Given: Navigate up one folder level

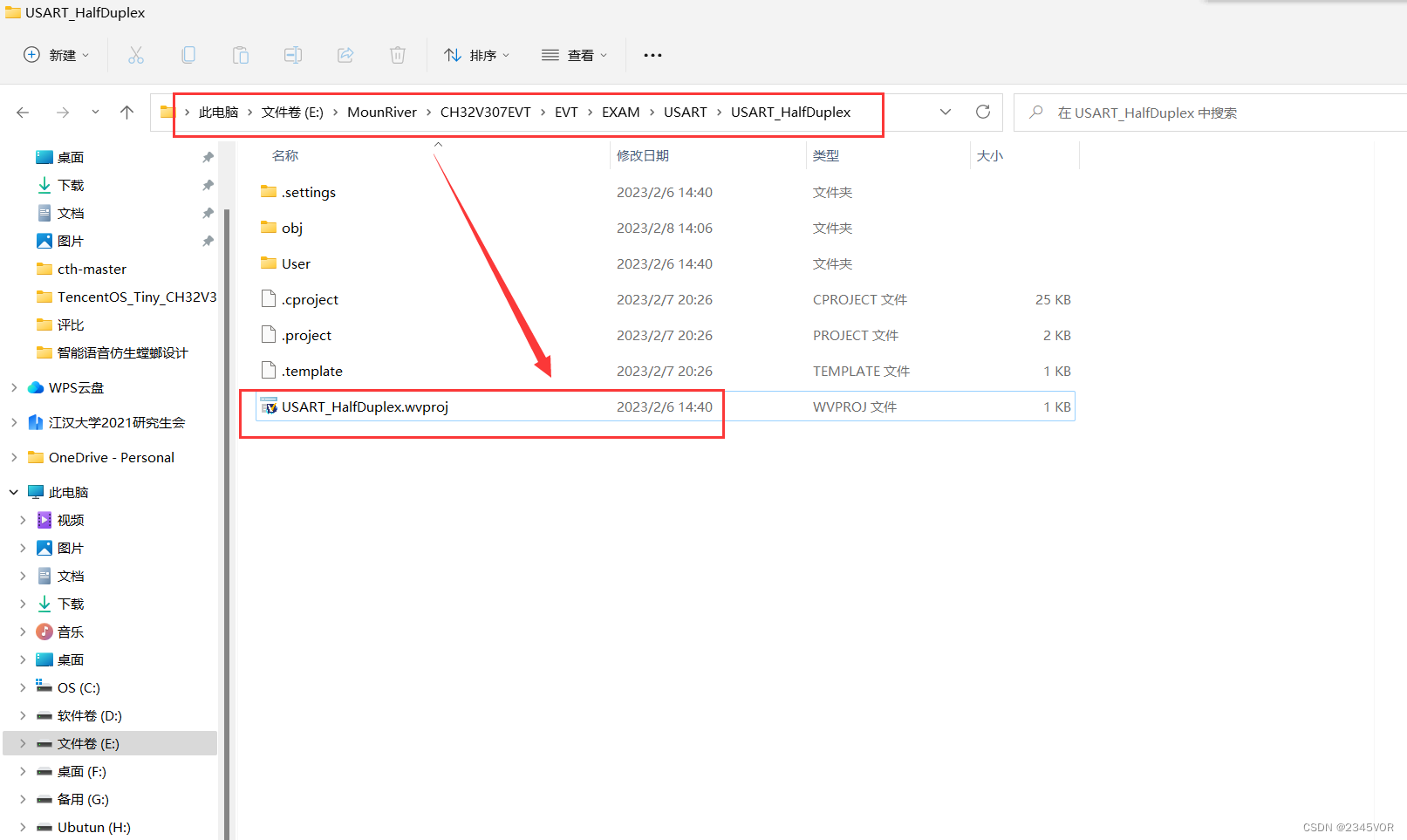Looking at the screenshot, I should (x=127, y=113).
